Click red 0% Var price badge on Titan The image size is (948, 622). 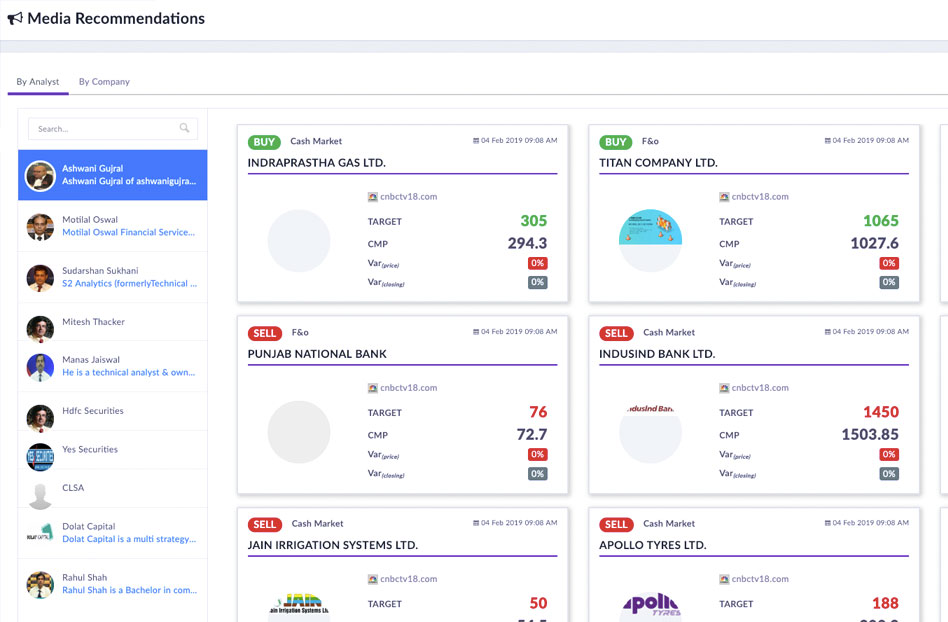[888, 263]
